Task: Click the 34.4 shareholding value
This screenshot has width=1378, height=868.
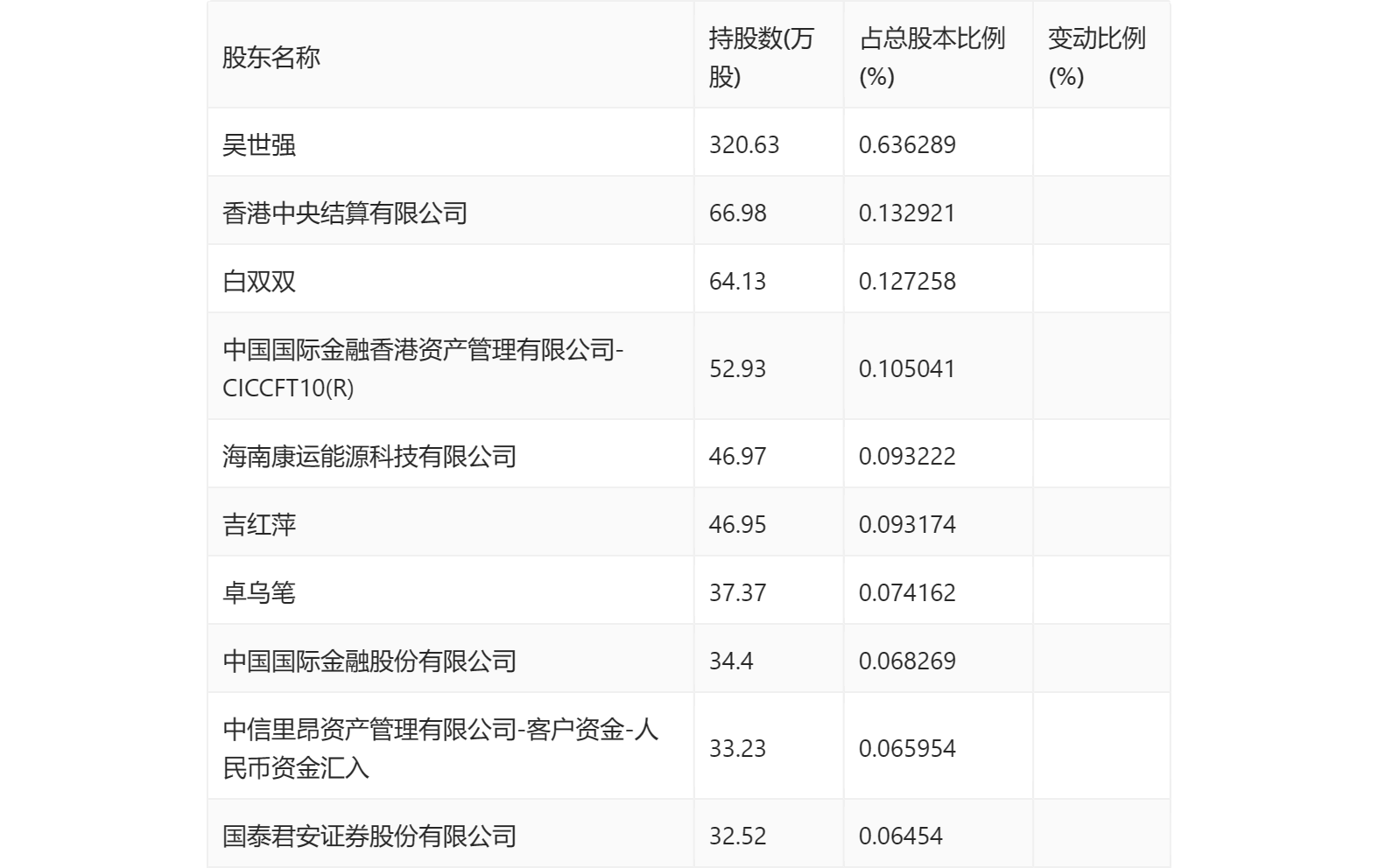Action: point(731,661)
